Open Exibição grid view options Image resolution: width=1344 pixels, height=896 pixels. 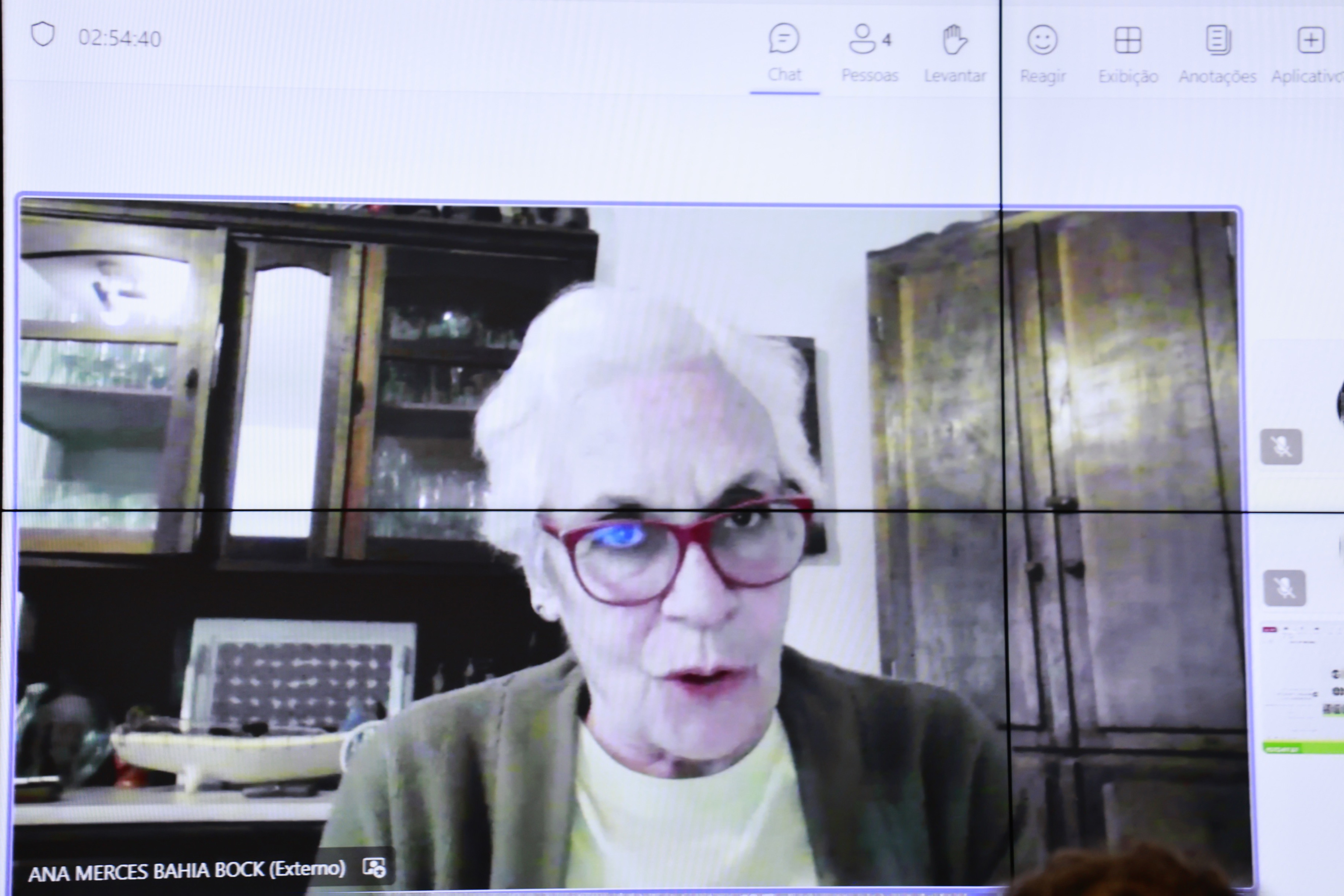click(1128, 40)
